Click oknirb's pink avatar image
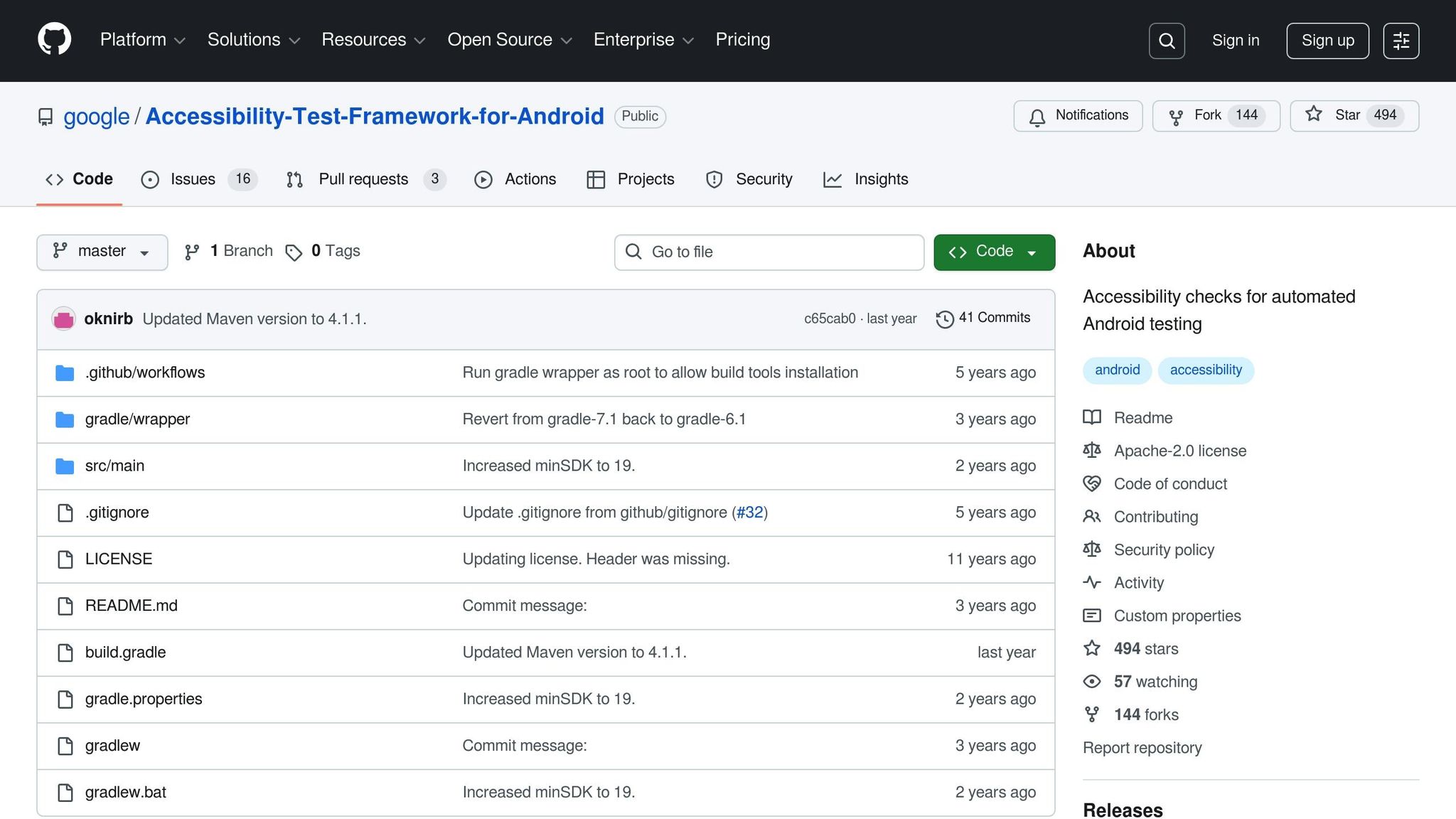 click(64, 319)
